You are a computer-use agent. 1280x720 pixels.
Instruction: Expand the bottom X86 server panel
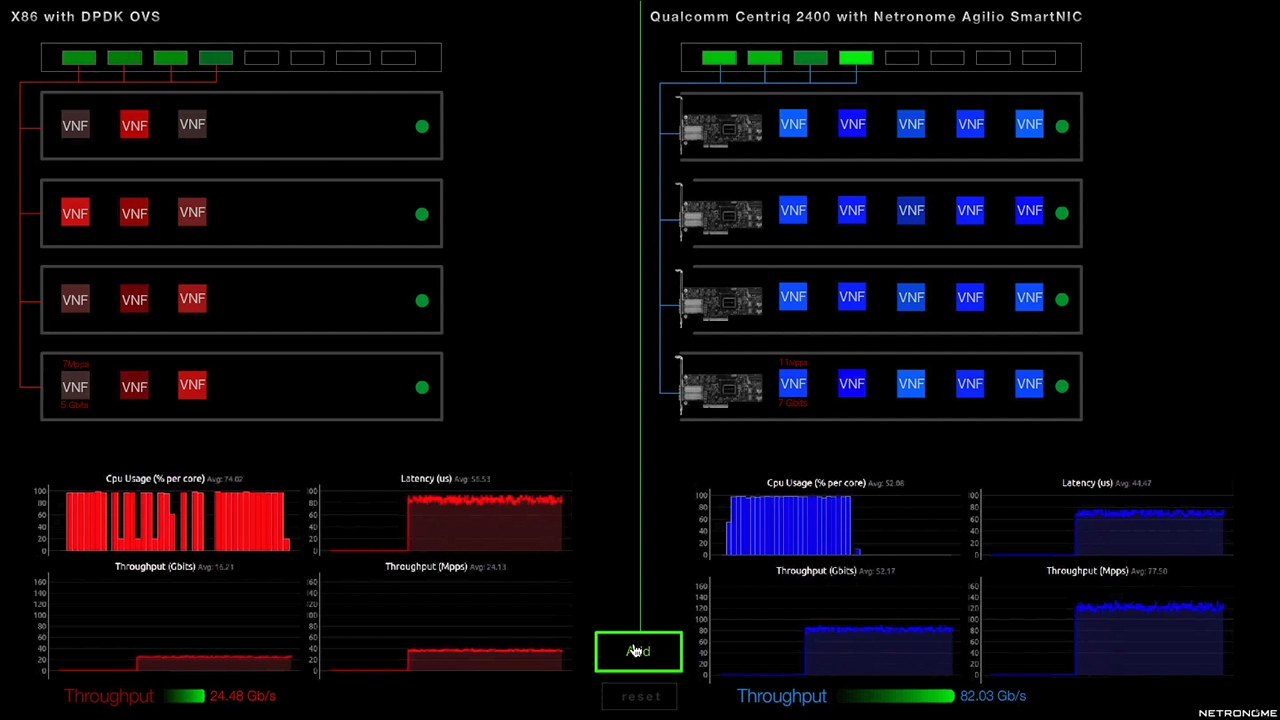[x=300, y=386]
